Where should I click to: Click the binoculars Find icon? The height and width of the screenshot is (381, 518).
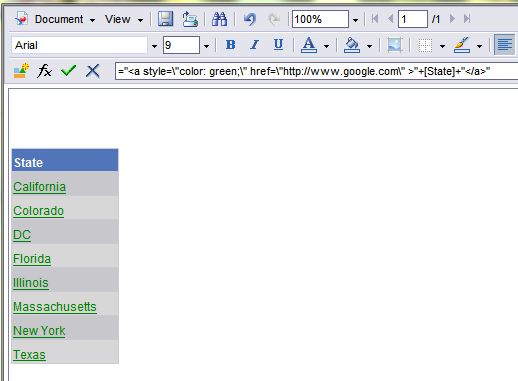219,19
